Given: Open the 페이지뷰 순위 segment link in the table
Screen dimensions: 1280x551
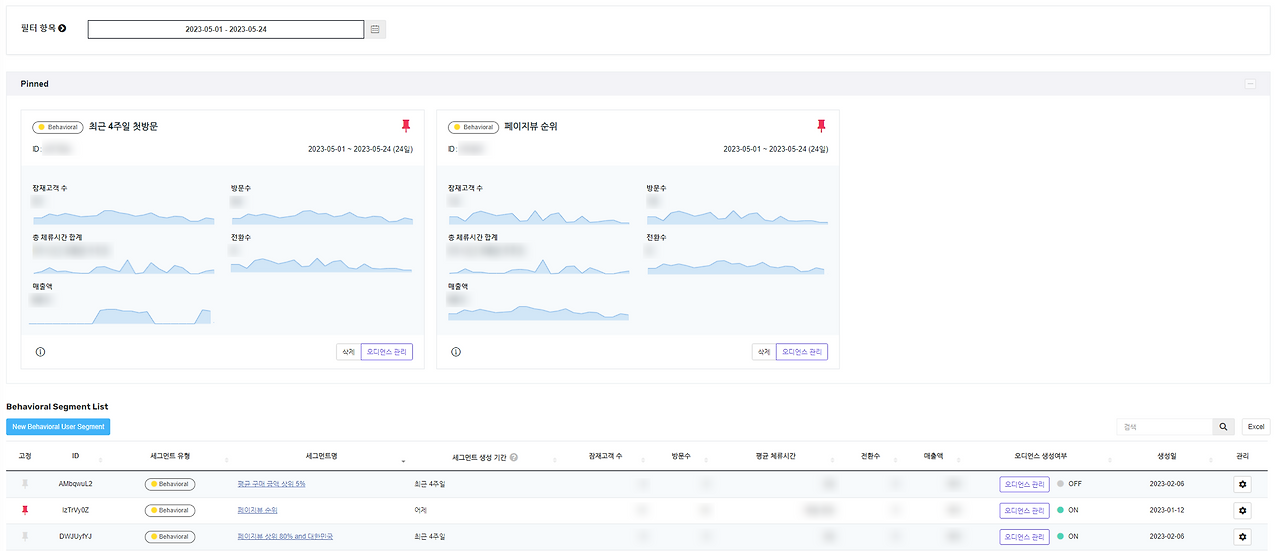Looking at the screenshot, I should pyautogui.click(x=257, y=510).
